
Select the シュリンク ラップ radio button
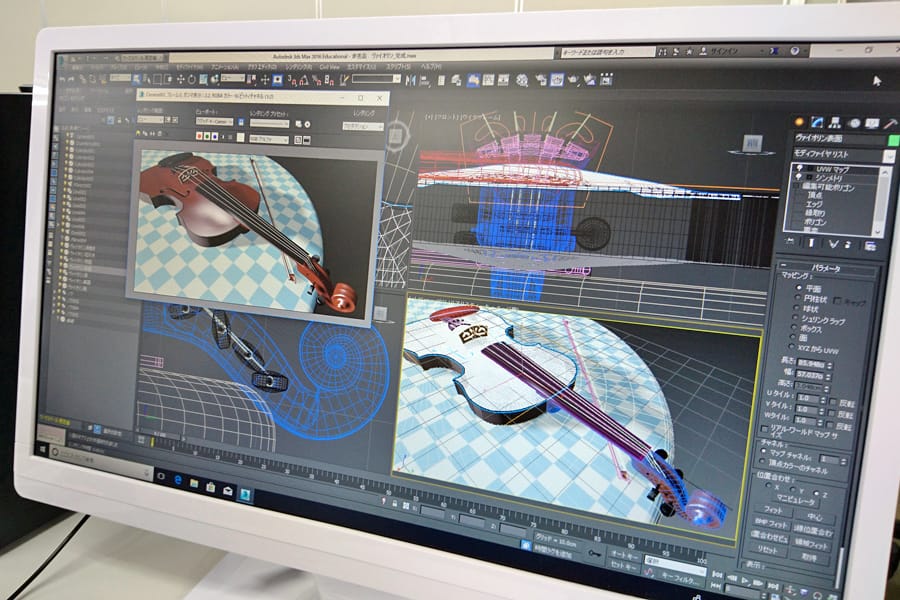796,318
